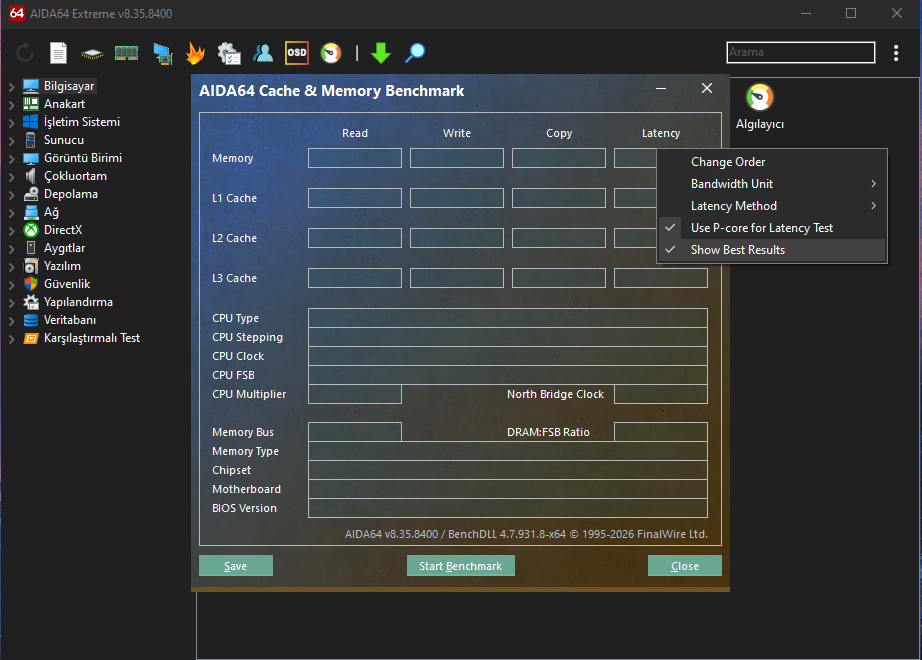This screenshot has height=660, width=922.
Task: Click the L1 Cache Write result field
Action: [x=456, y=198]
